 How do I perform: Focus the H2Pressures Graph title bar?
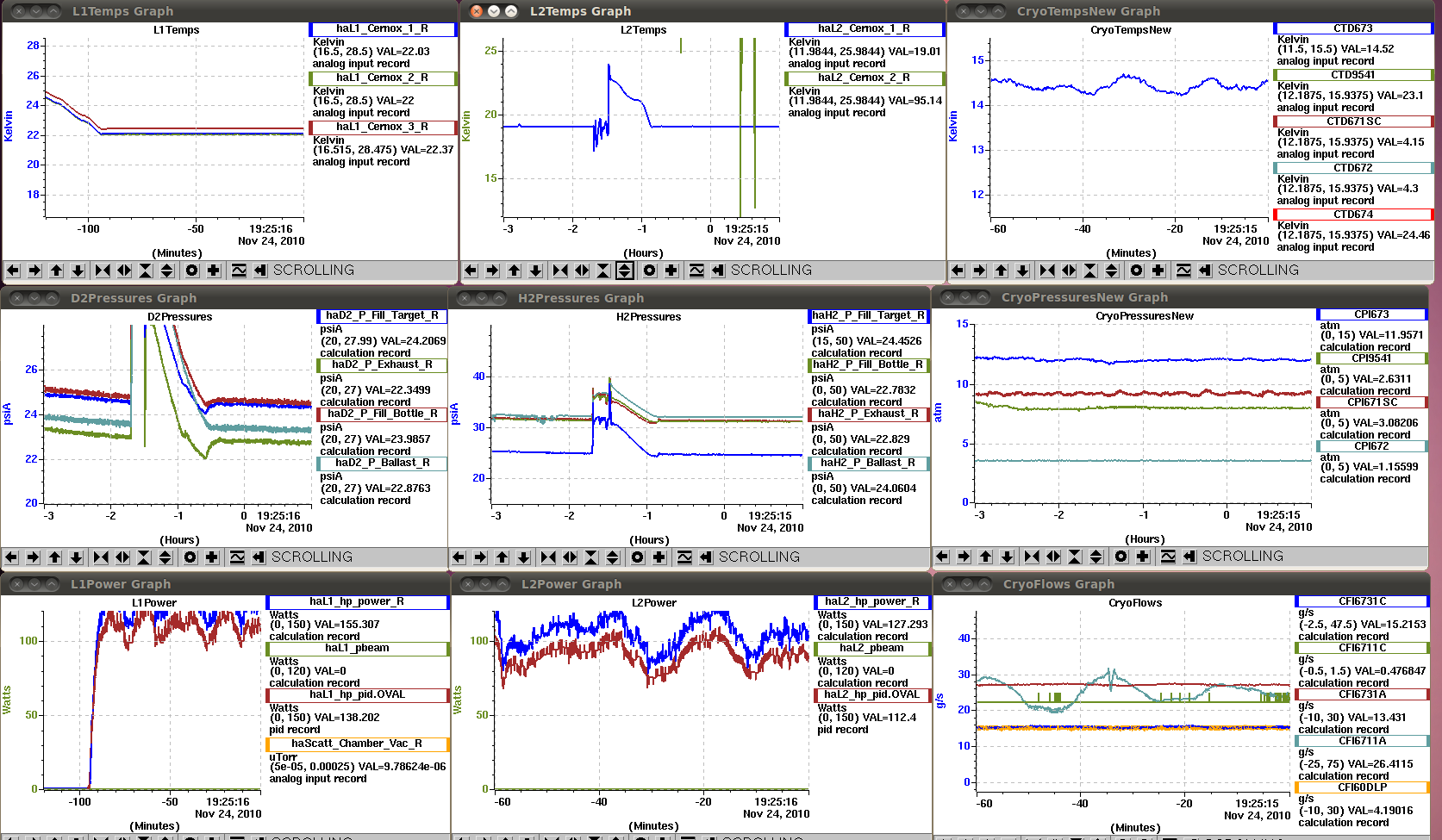(x=689, y=298)
